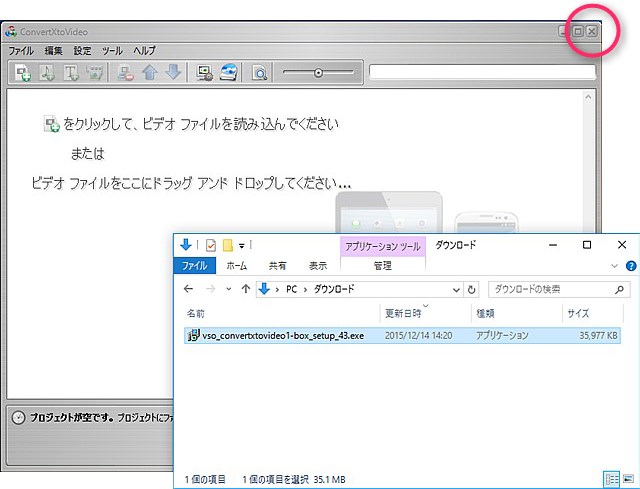Expand the address bar history dropdown

(x=456, y=290)
